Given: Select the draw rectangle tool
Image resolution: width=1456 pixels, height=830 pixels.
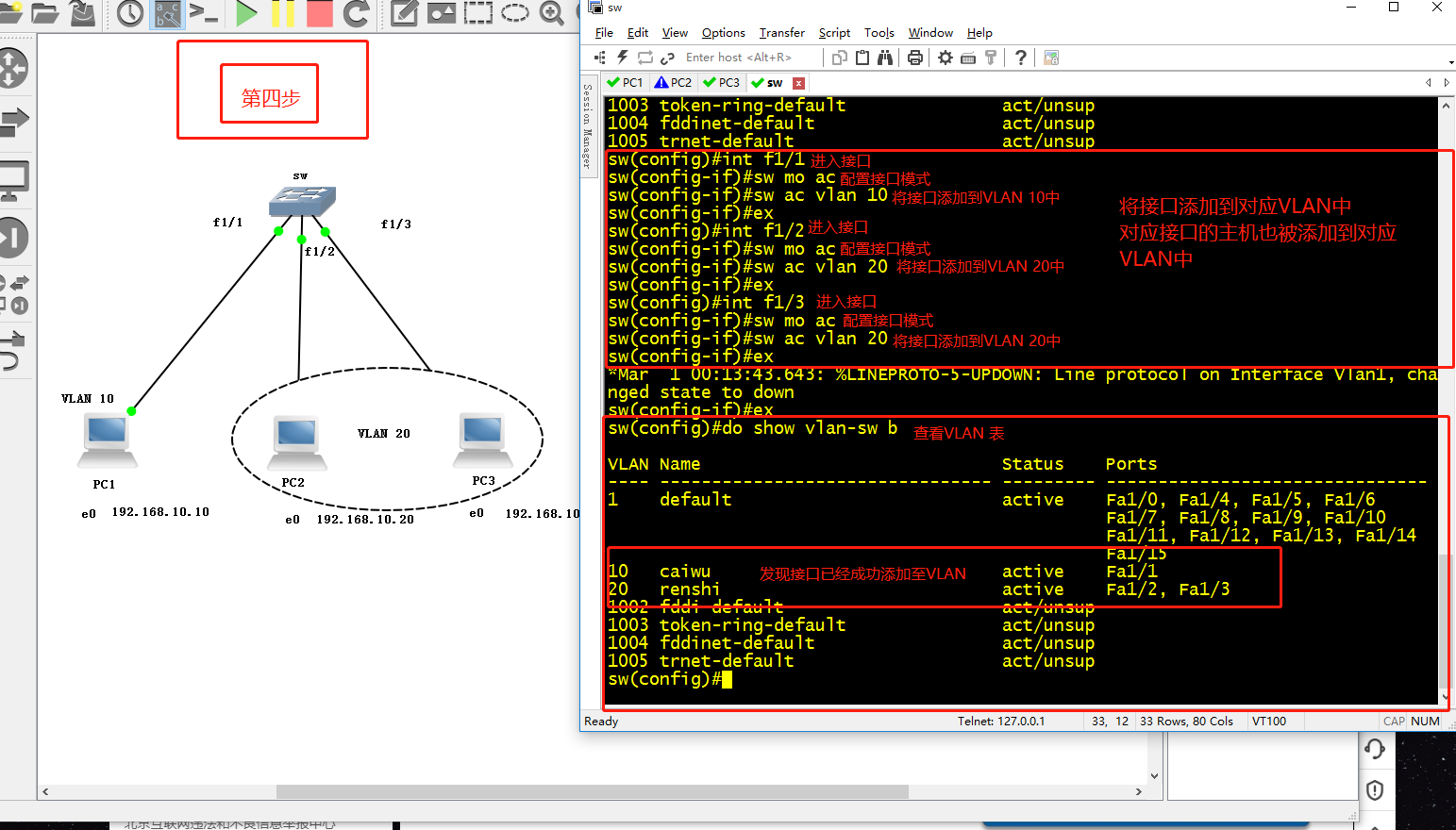Looking at the screenshot, I should (x=478, y=13).
